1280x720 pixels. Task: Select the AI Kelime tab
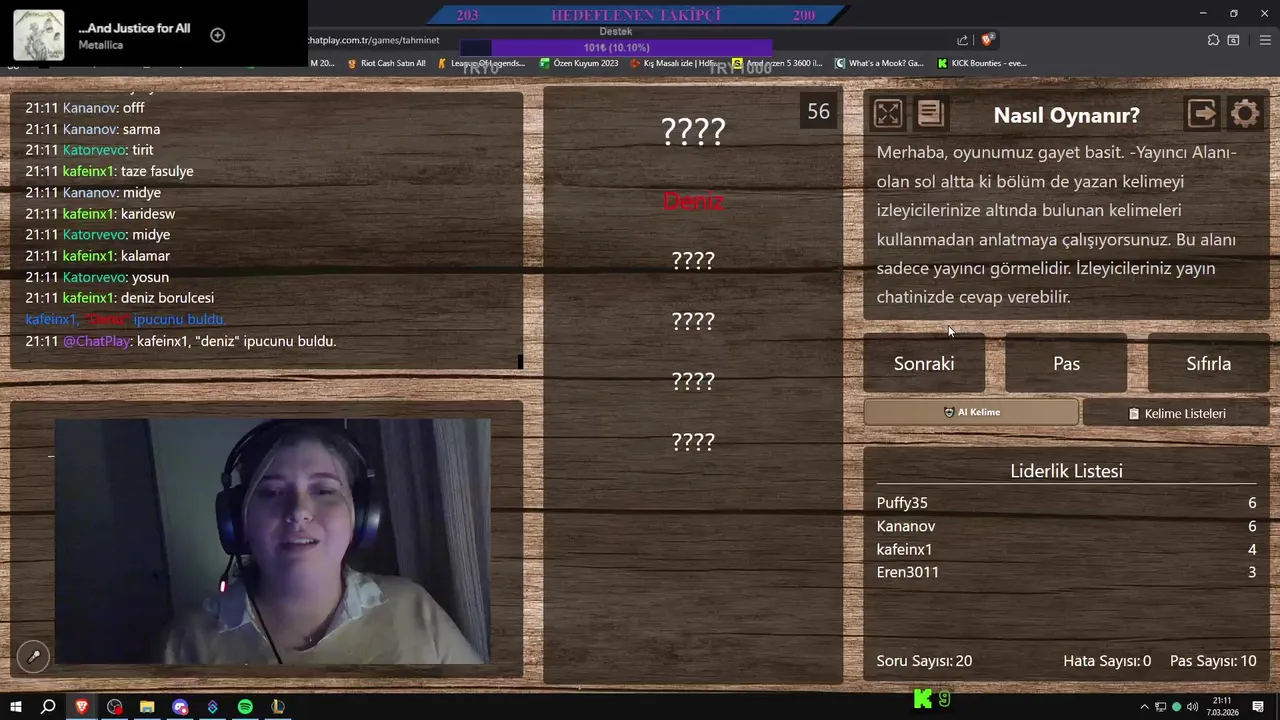pos(971,412)
